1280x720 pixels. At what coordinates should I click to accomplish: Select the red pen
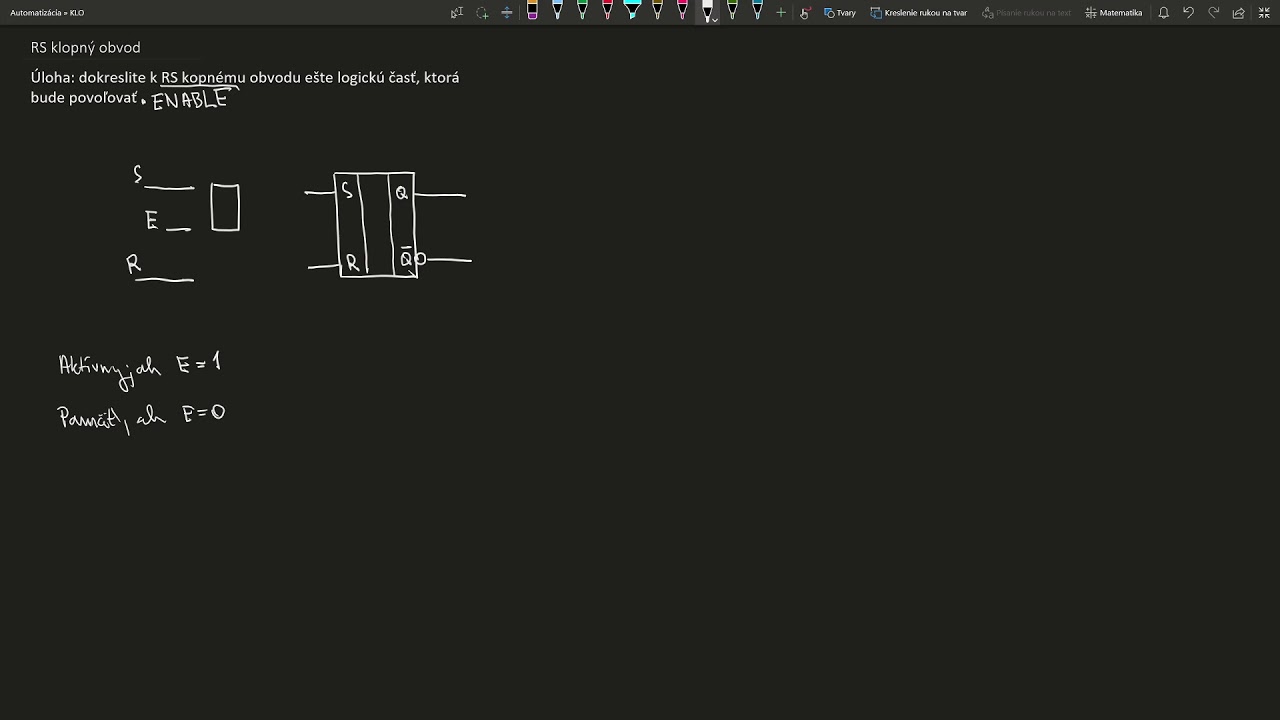point(607,12)
